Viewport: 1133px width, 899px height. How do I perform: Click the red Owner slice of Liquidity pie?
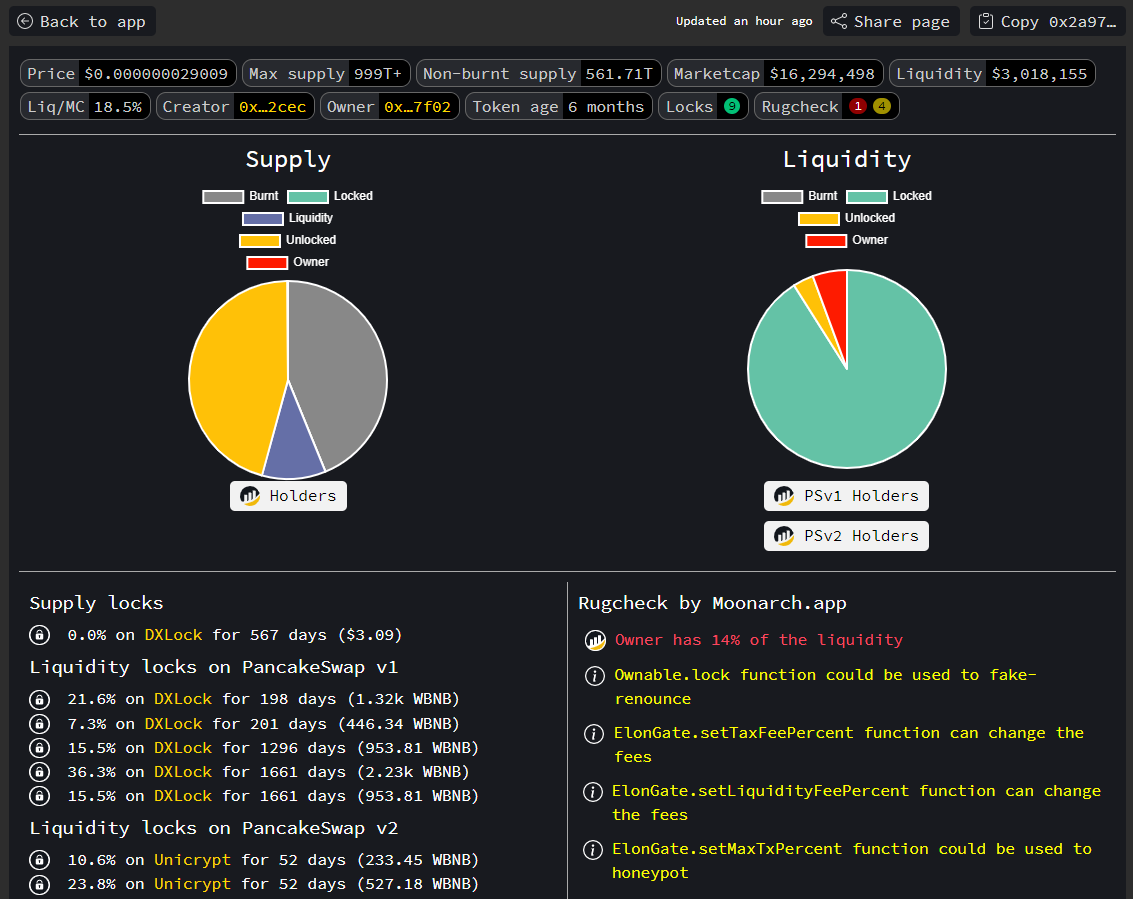coord(835,304)
